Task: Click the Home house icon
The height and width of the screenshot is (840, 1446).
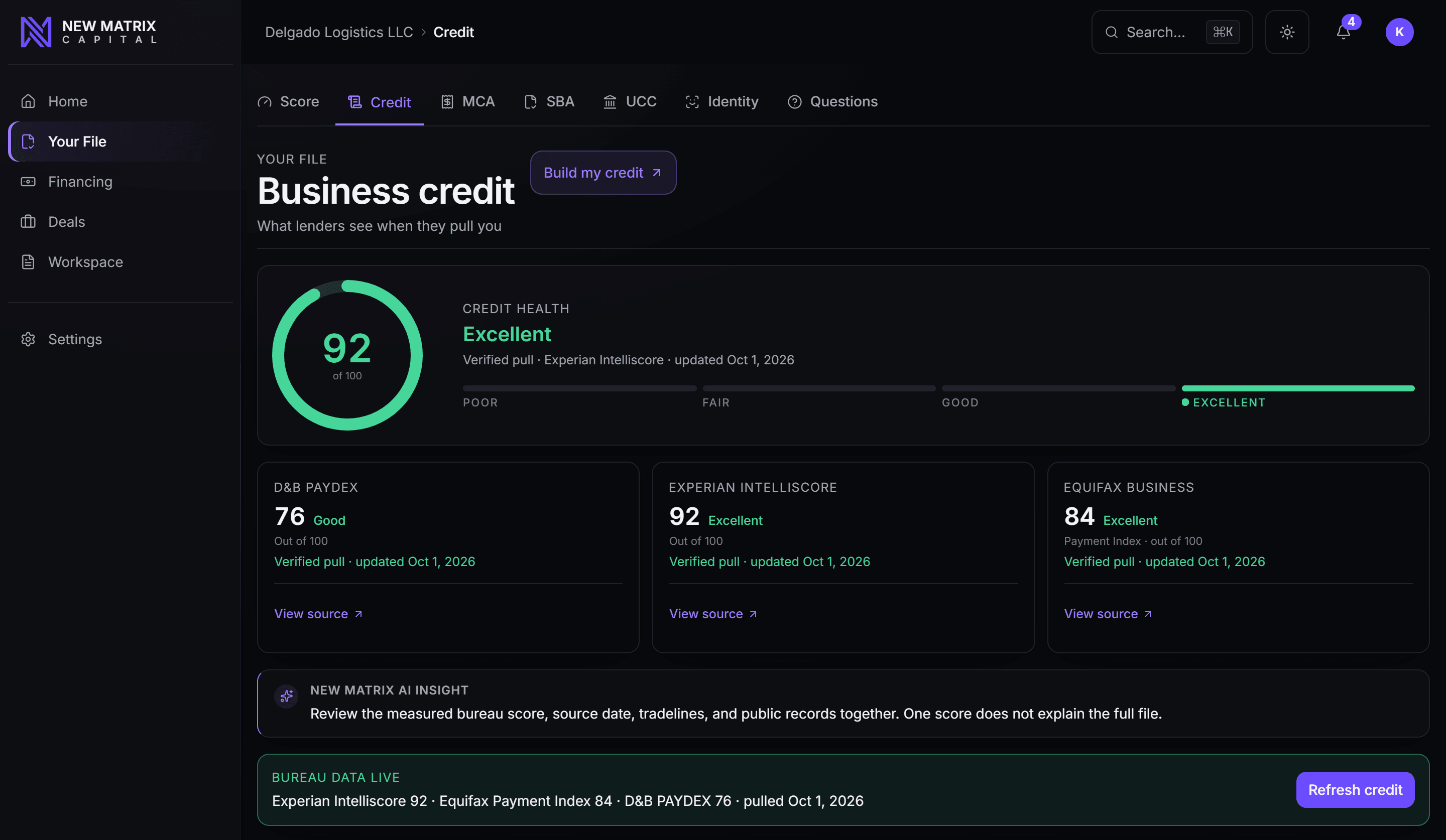Action: click(x=28, y=101)
